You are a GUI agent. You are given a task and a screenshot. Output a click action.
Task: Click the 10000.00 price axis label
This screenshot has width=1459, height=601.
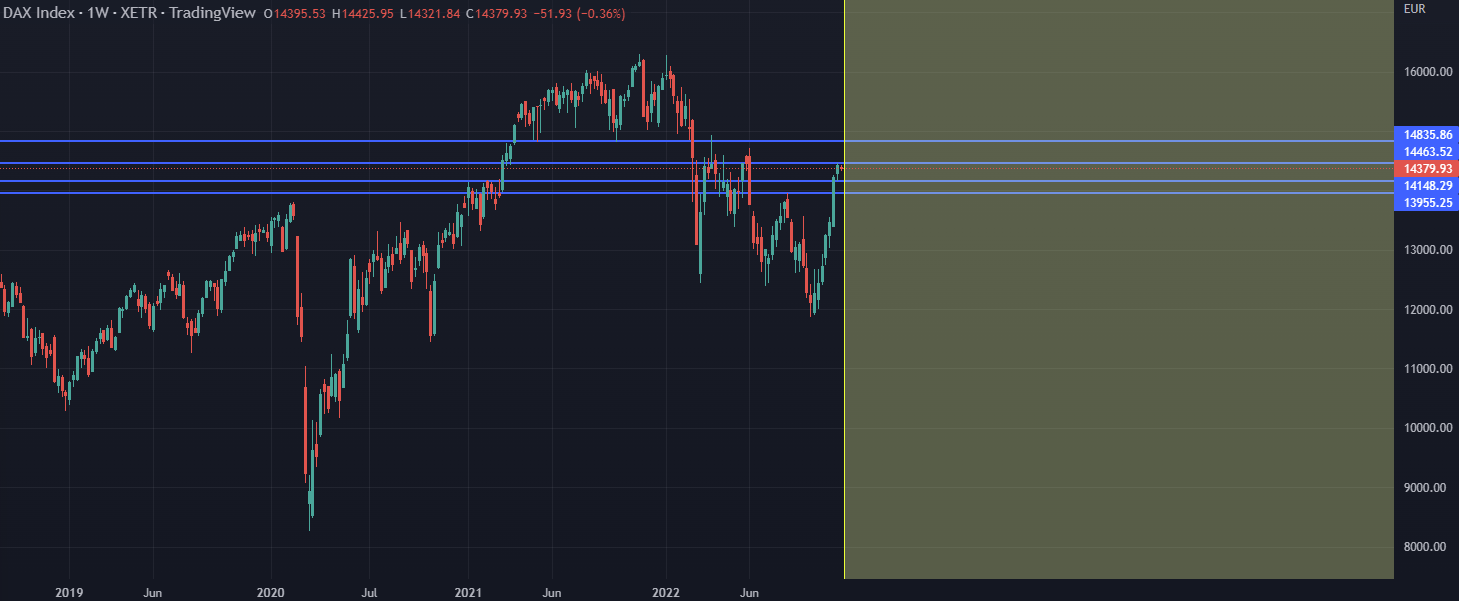pos(1428,428)
